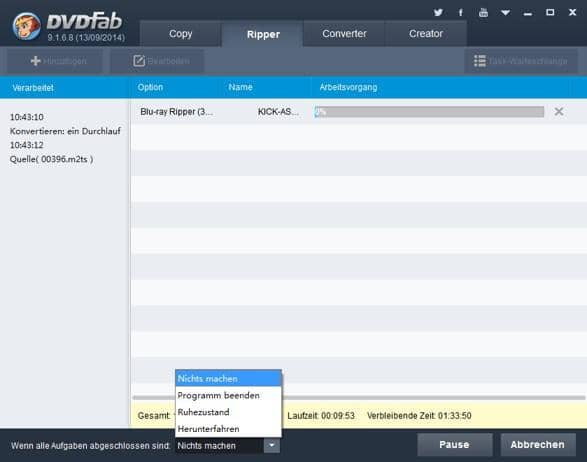Remove the KICK-AS task with X icon
587x462 pixels.
pos(559,111)
